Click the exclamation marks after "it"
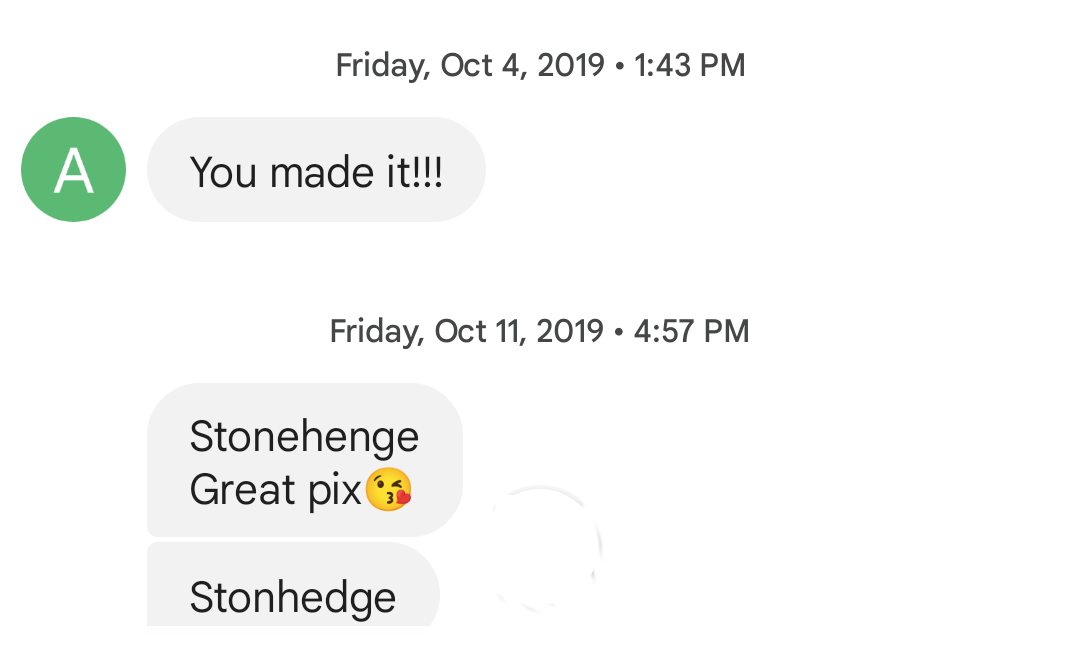Image resolution: width=1080 pixels, height=649 pixels. pos(428,173)
